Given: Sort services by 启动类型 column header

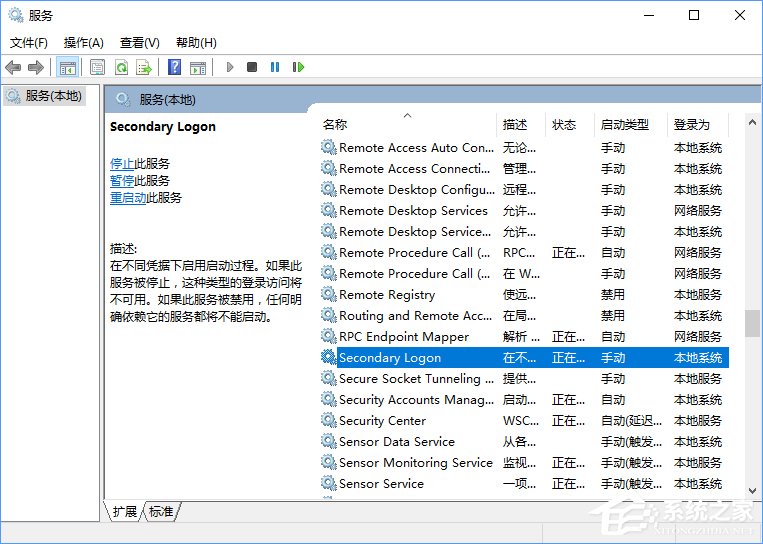Looking at the screenshot, I should 623,125.
